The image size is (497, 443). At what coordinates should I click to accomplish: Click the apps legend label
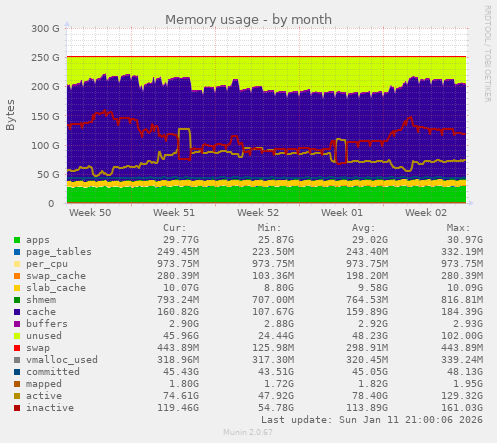point(38,240)
